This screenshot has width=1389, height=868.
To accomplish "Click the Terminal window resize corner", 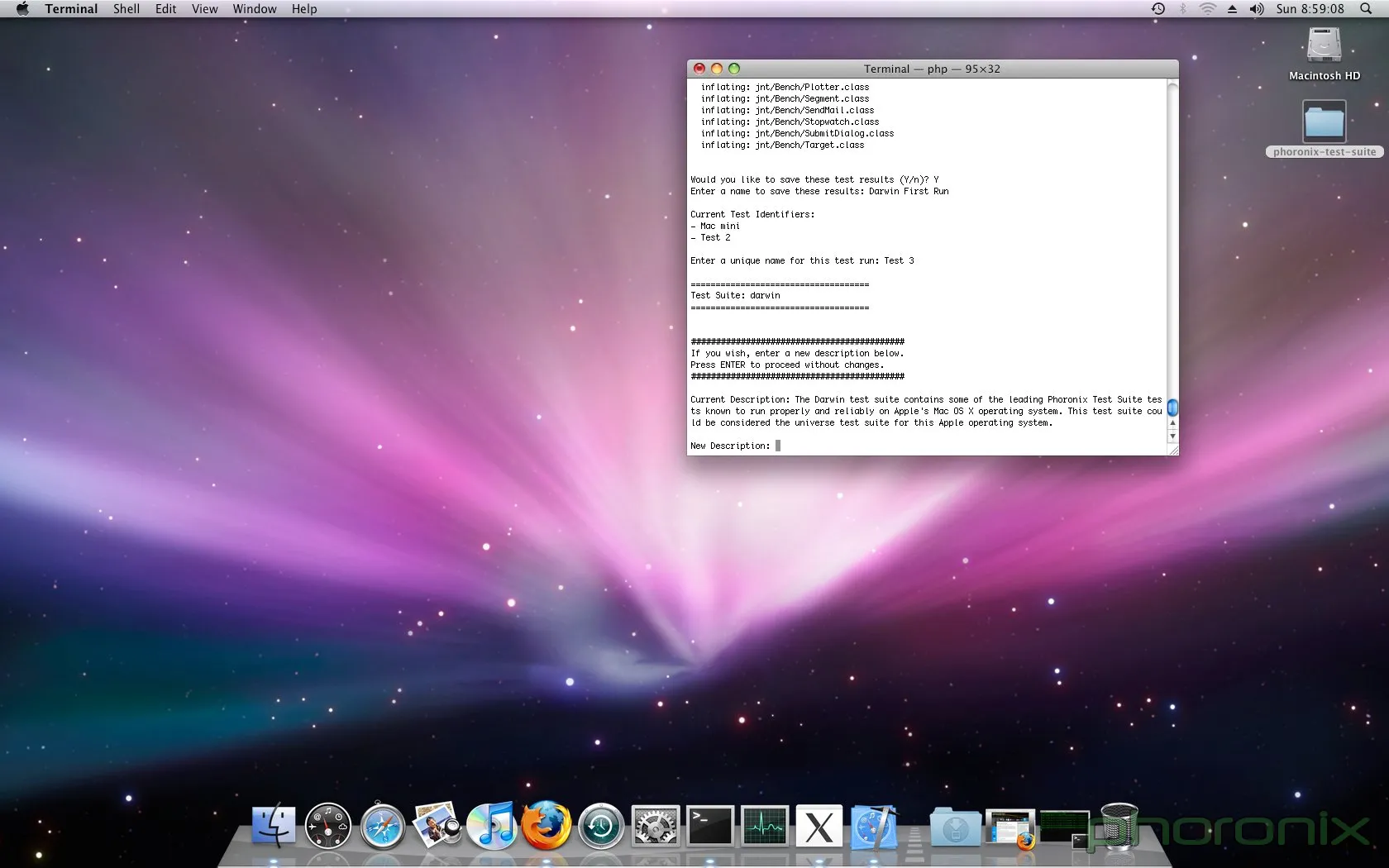I will [1172, 450].
